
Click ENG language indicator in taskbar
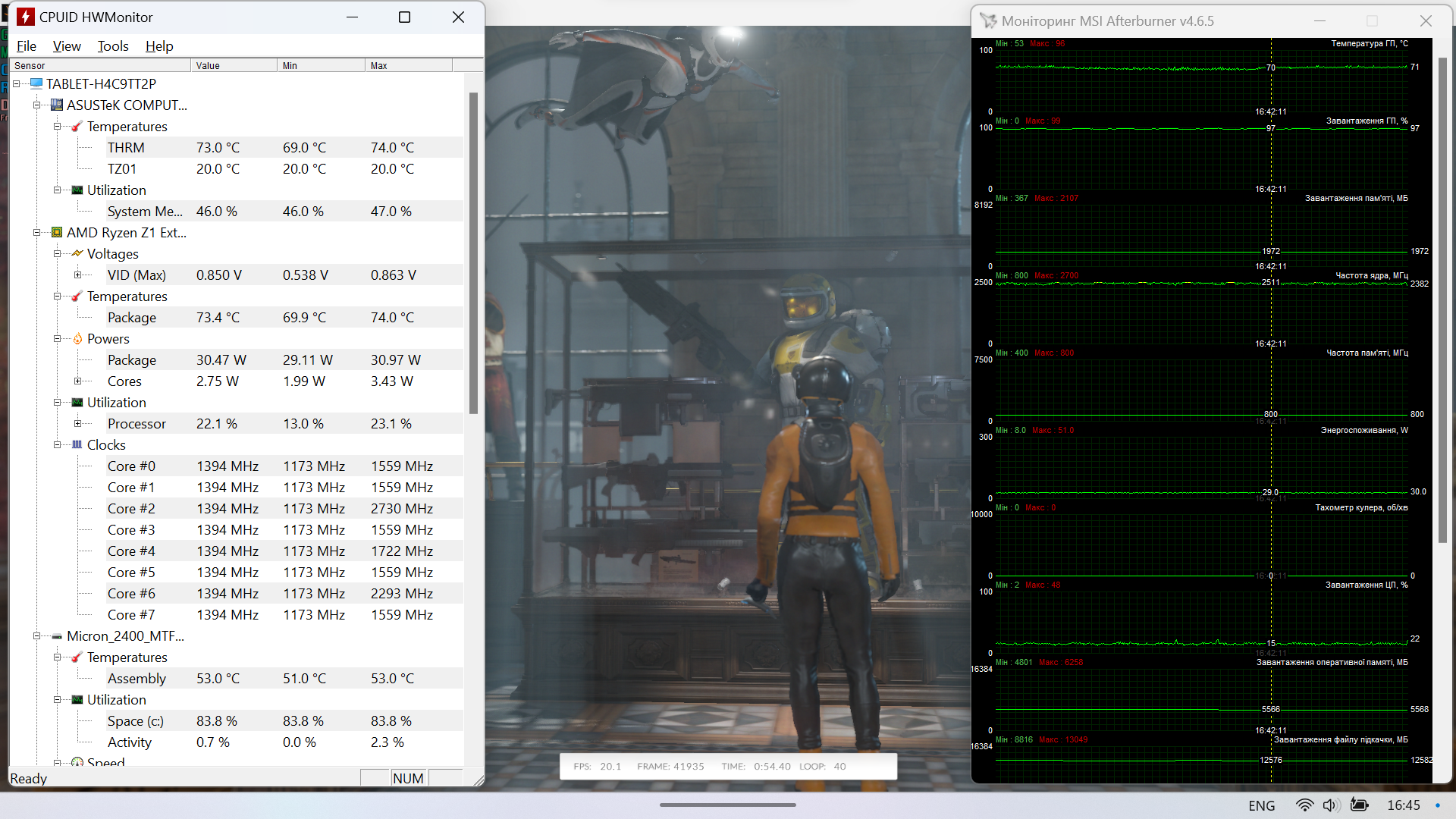point(1261,805)
